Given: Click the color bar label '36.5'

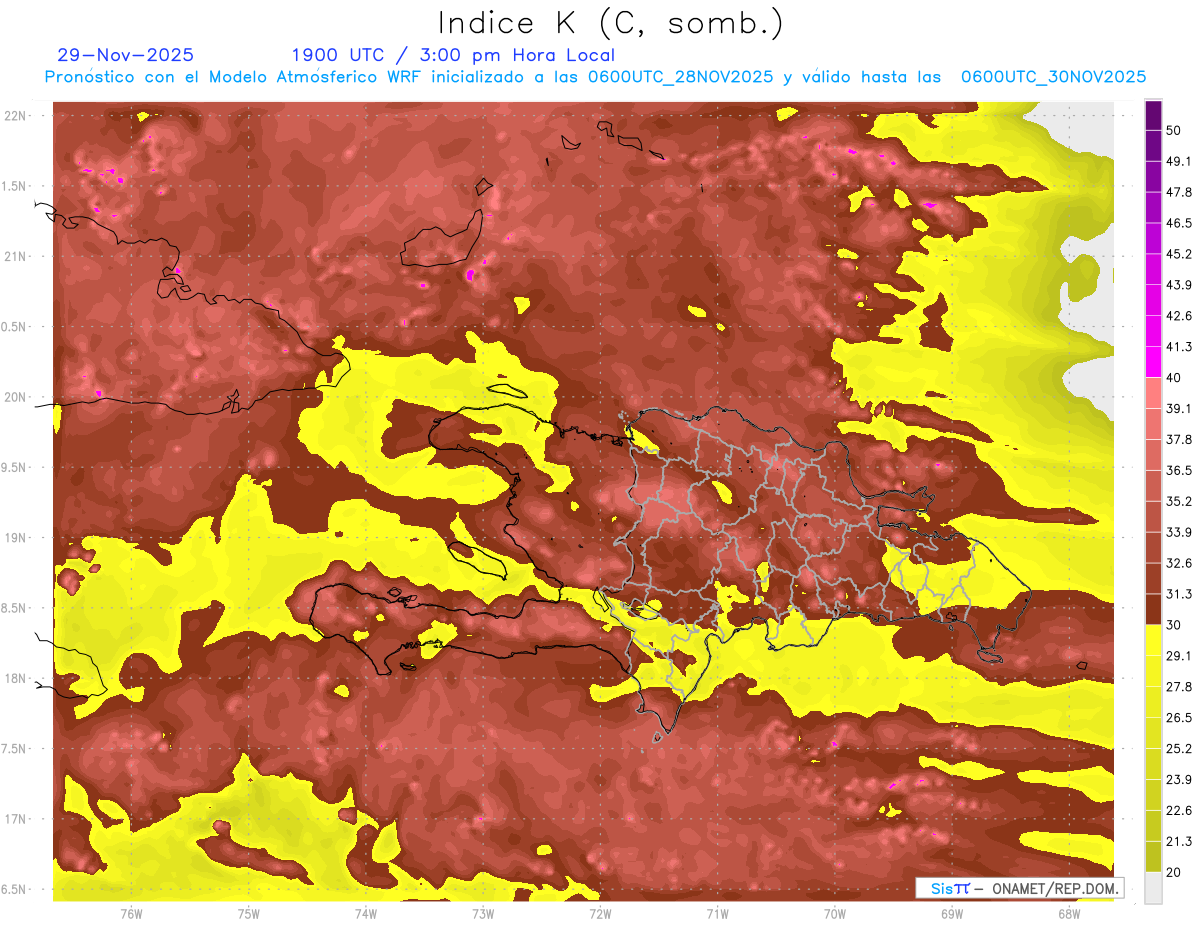Looking at the screenshot, I should (1179, 471).
